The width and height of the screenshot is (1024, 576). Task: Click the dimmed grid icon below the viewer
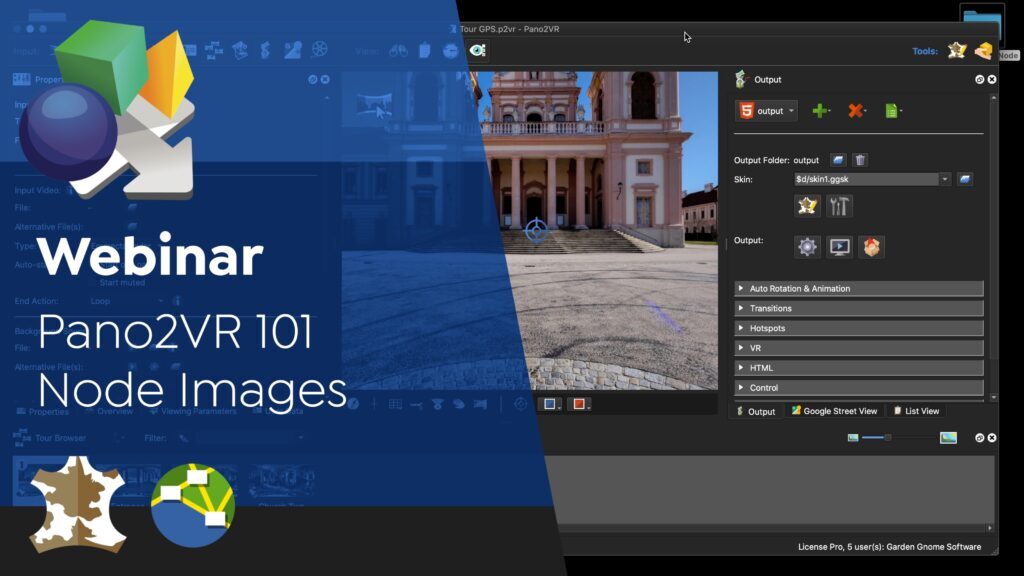click(x=395, y=404)
